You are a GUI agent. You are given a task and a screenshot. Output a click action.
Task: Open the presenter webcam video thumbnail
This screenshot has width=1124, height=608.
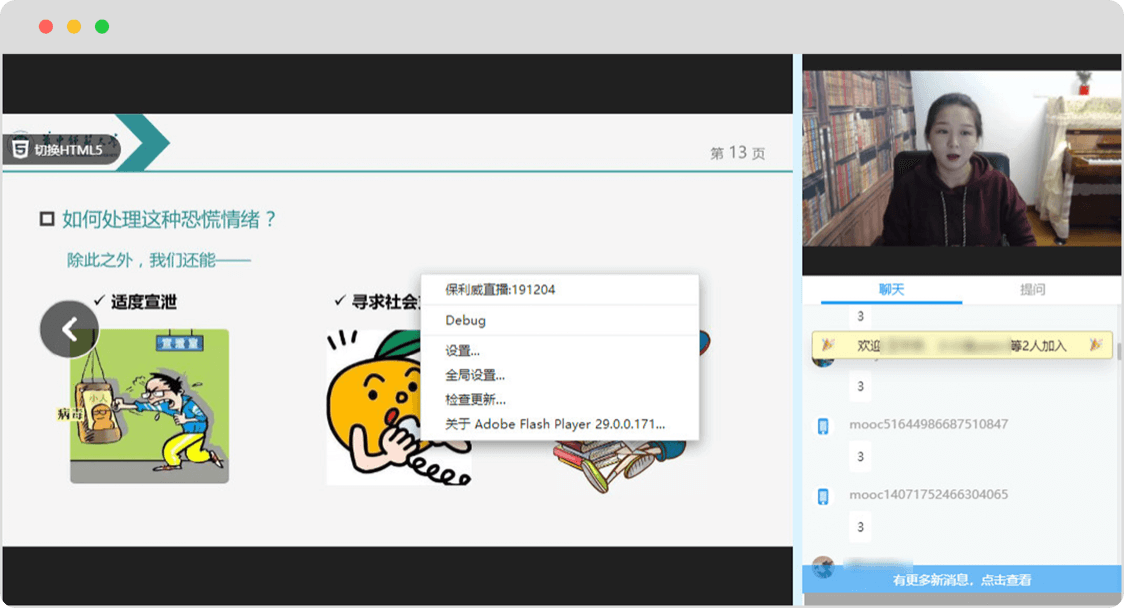coord(961,165)
